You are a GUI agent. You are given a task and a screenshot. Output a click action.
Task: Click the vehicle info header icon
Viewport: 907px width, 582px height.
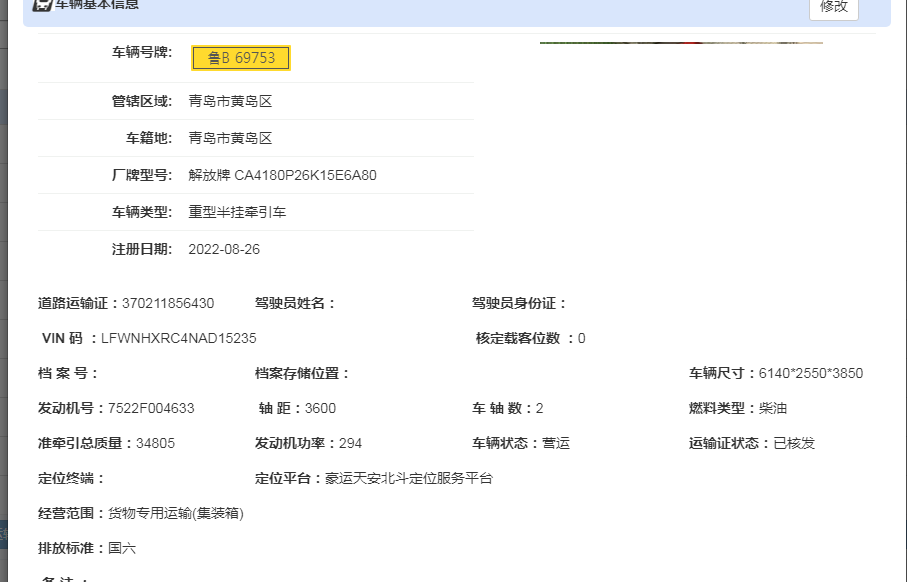pyautogui.click(x=42, y=4)
